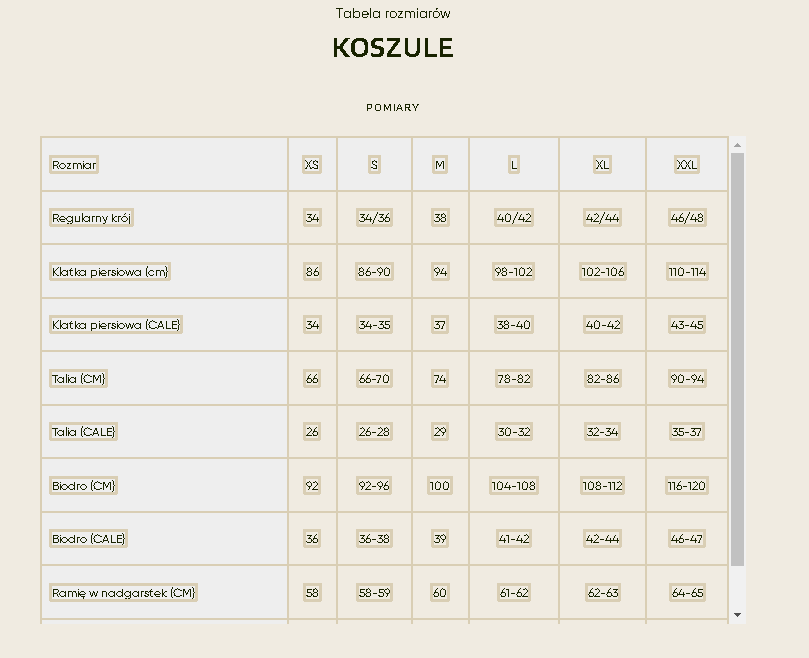
Task: Click the "KOSZULE" heading
Action: [x=393, y=48]
